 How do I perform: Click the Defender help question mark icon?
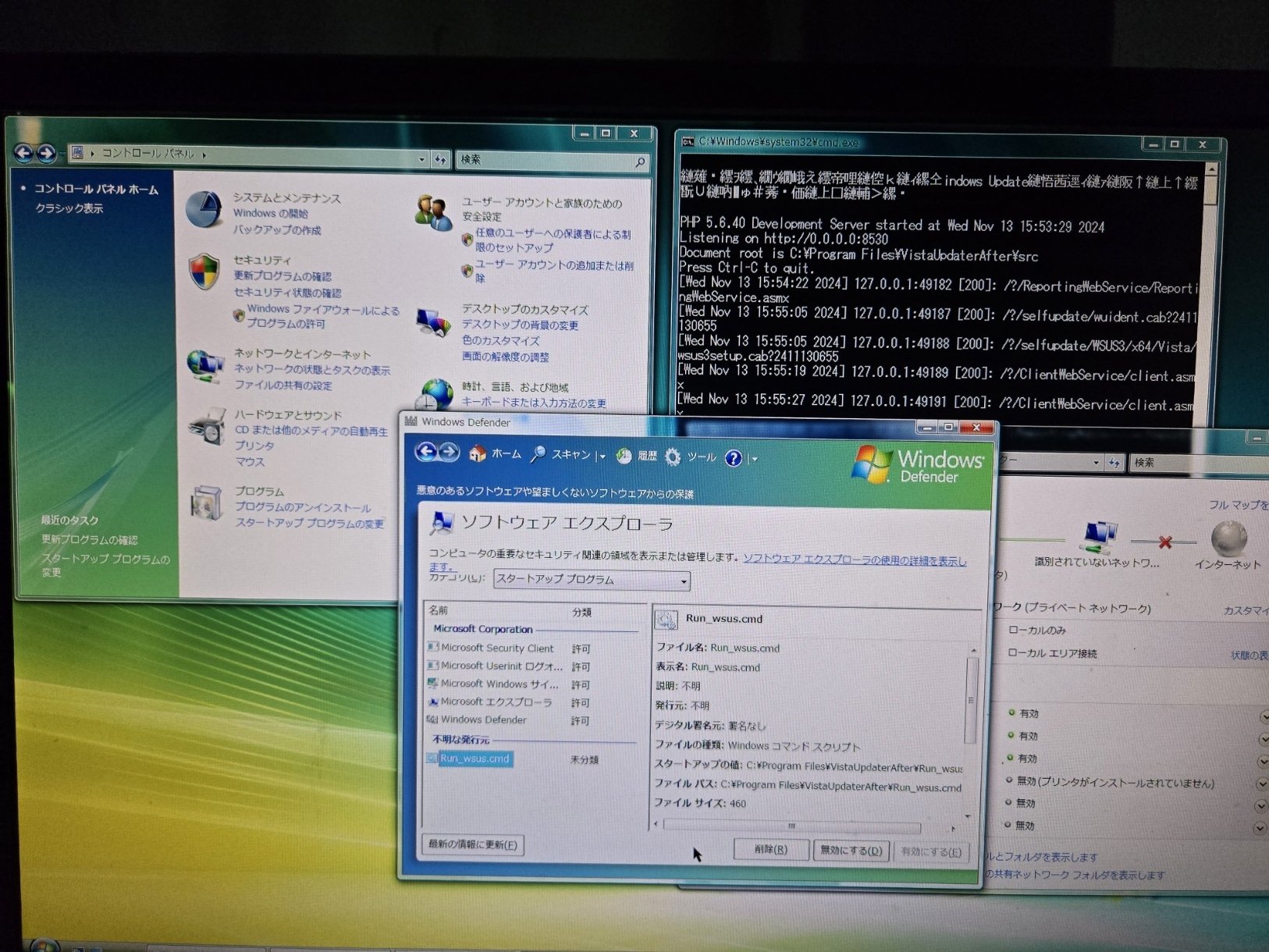pos(732,459)
